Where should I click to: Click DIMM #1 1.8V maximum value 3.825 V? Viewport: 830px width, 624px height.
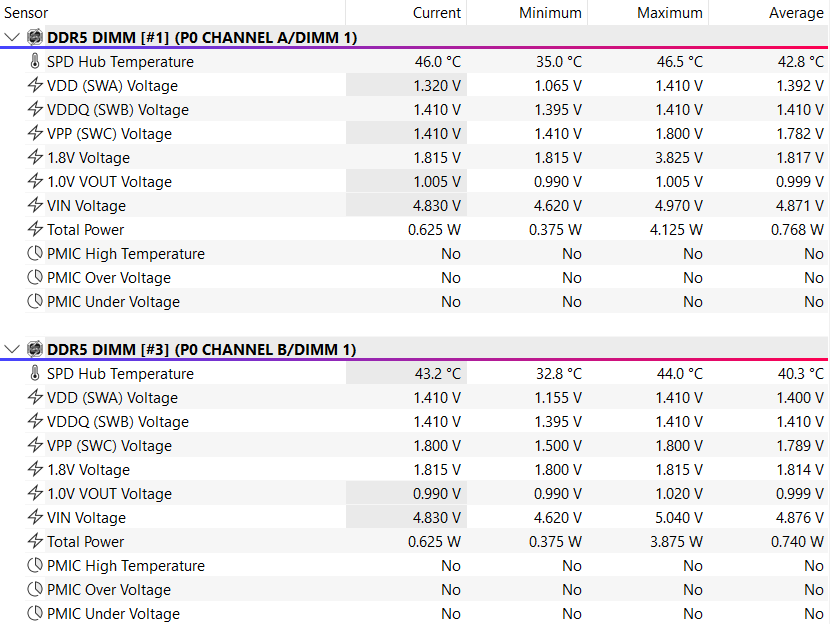tap(679, 158)
